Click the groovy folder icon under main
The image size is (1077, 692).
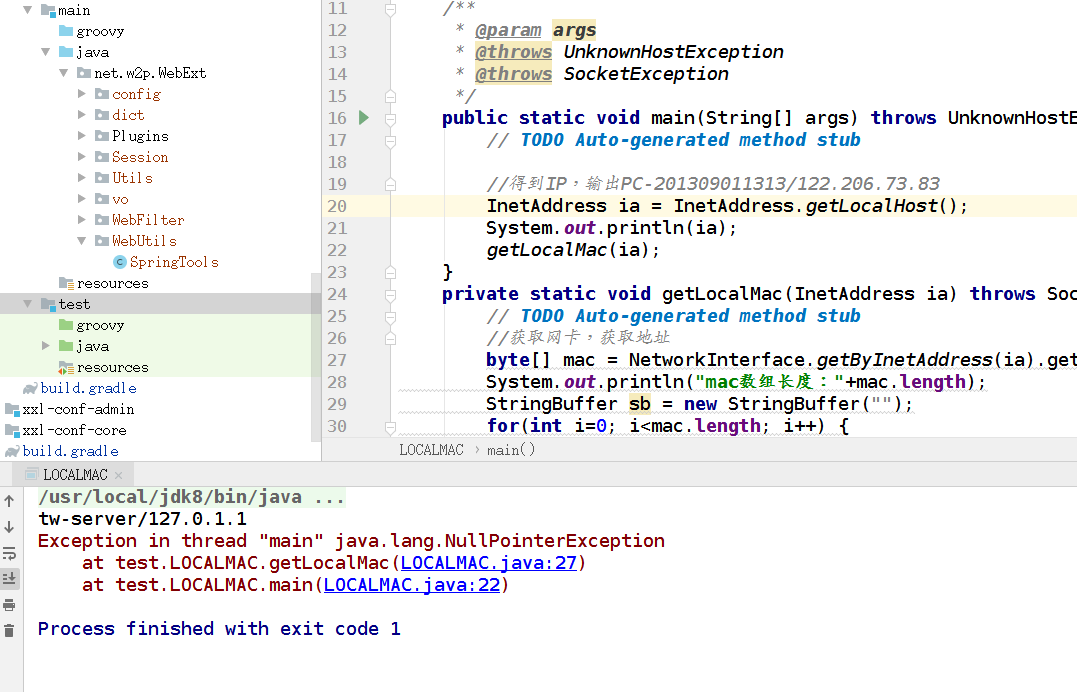(x=66, y=31)
